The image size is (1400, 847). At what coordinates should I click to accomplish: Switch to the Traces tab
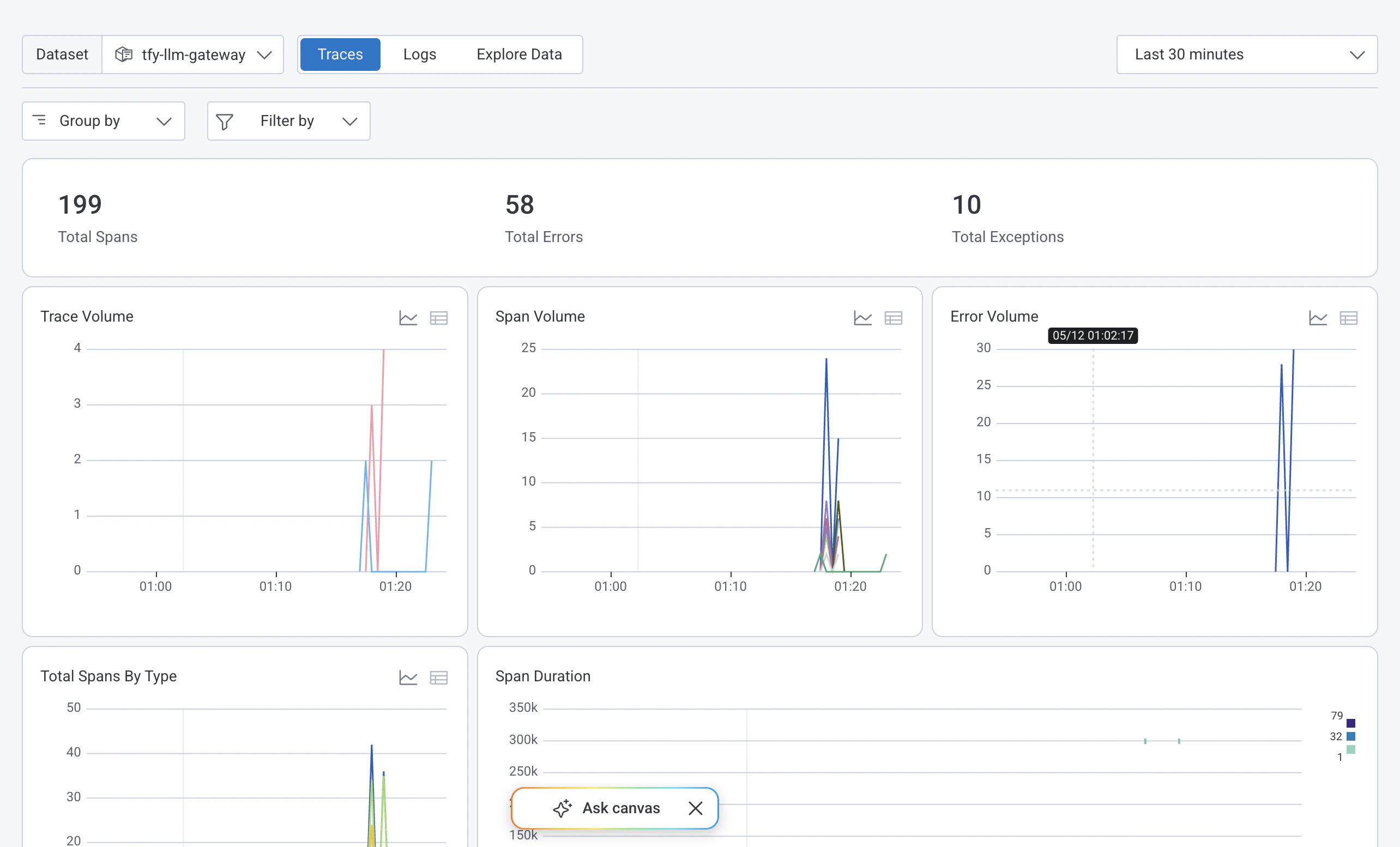point(340,55)
